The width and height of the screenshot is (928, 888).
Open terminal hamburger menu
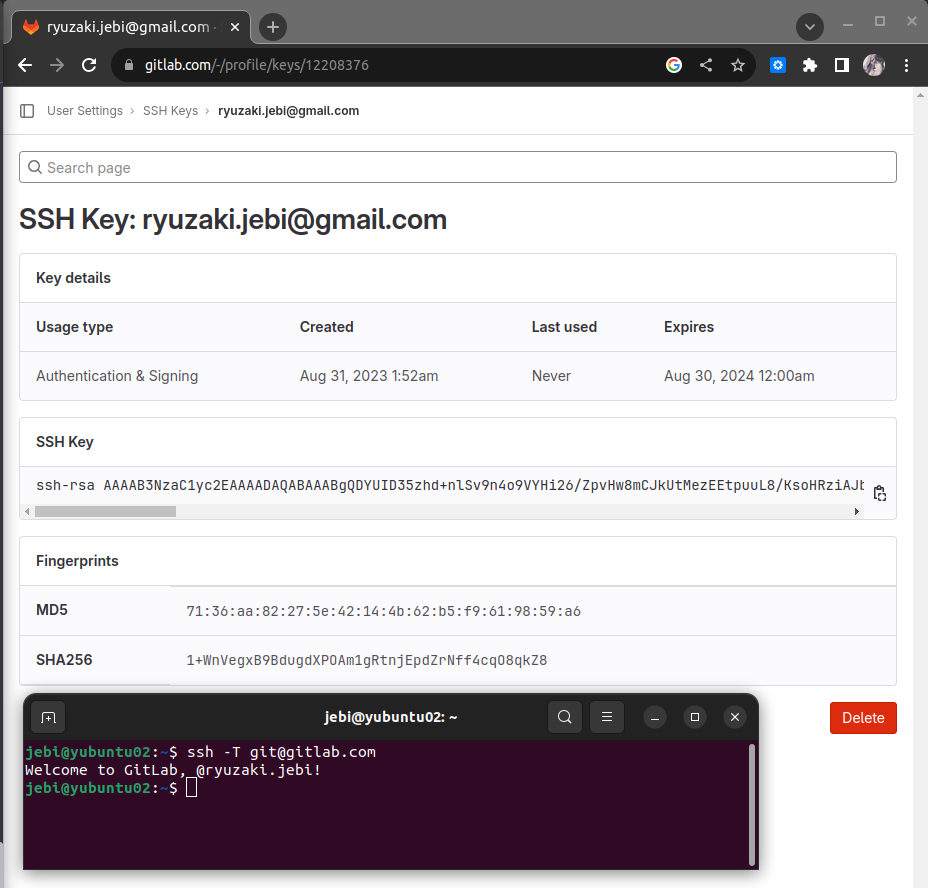pyautogui.click(x=607, y=718)
